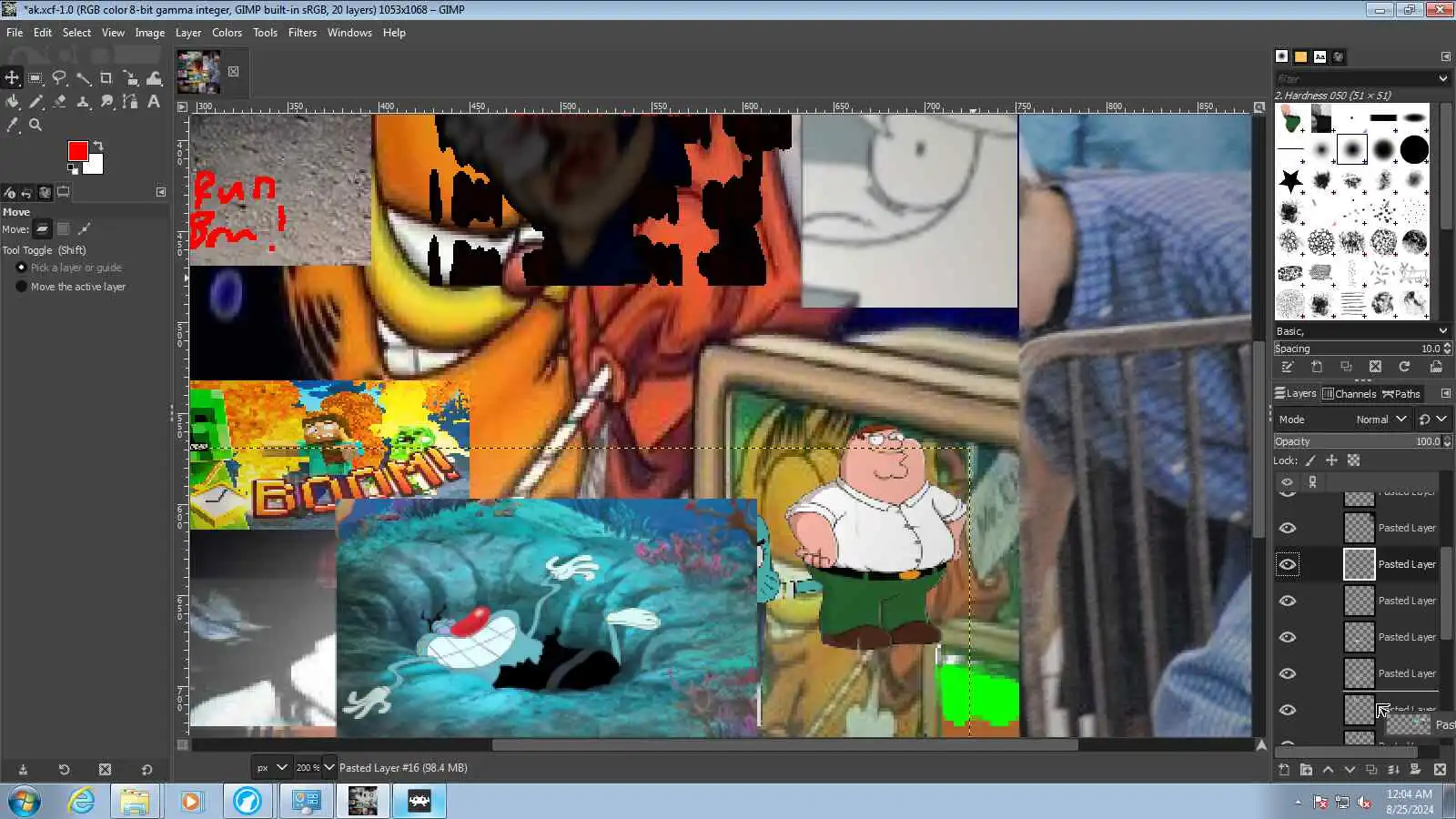Viewport: 1456px width, 819px height.
Task: Swap foreground and background colors
Action: click(x=98, y=146)
